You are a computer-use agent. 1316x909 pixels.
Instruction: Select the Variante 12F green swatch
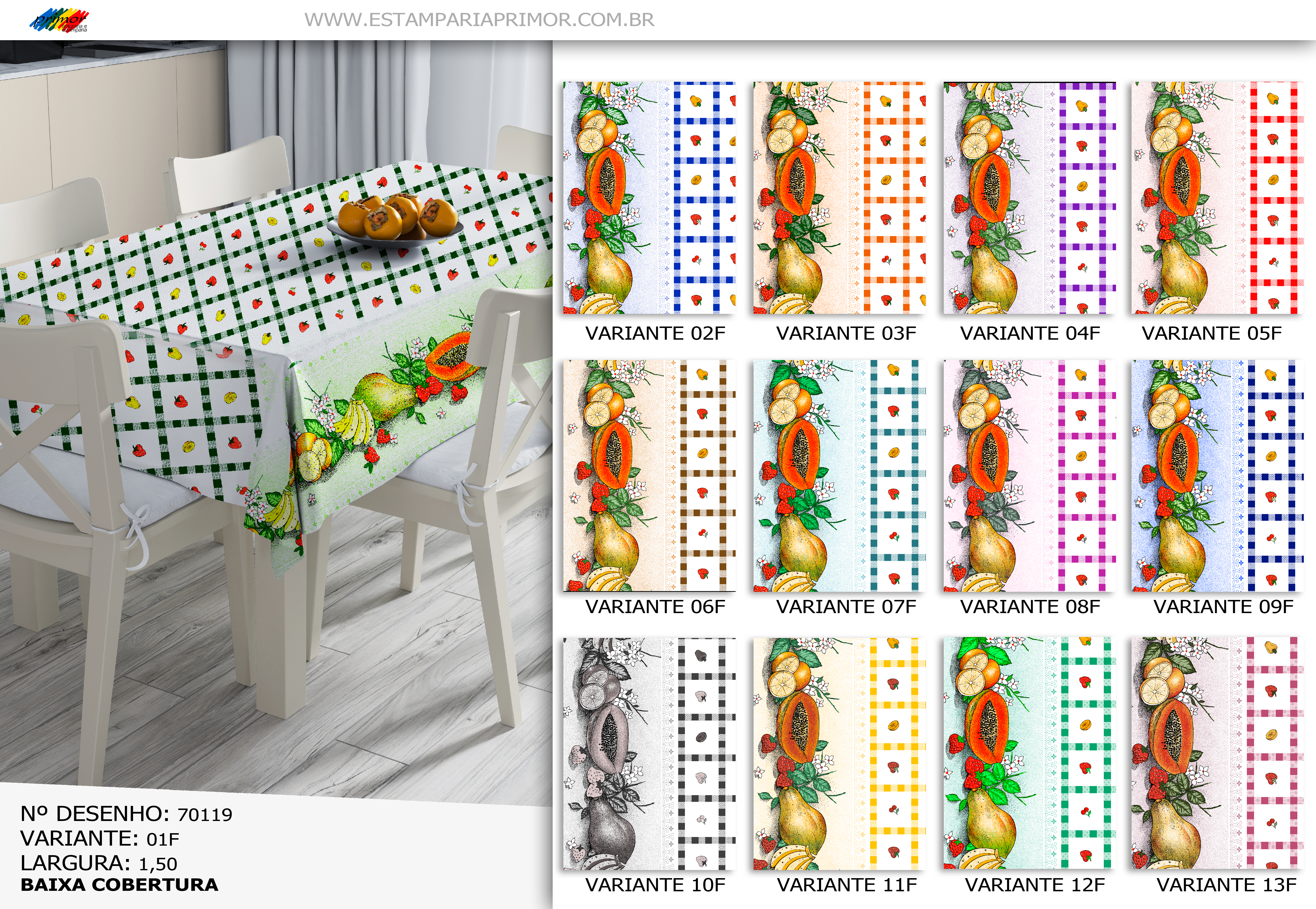point(1030,754)
